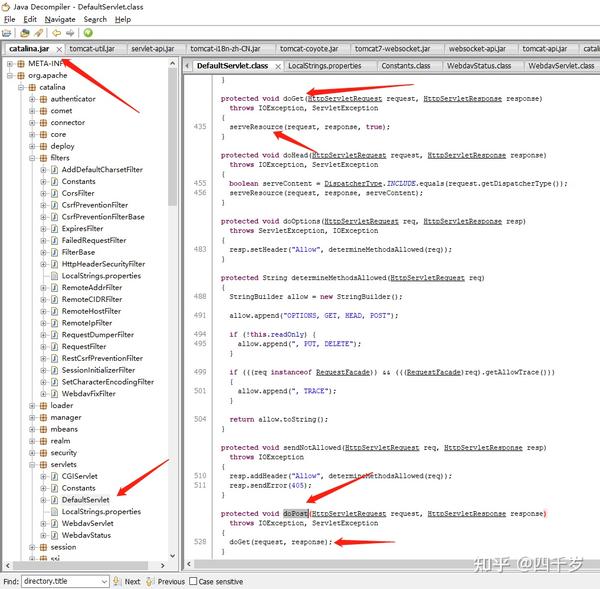Collapse the filters package node
Viewport: 600px width, 589px height.
[32, 158]
